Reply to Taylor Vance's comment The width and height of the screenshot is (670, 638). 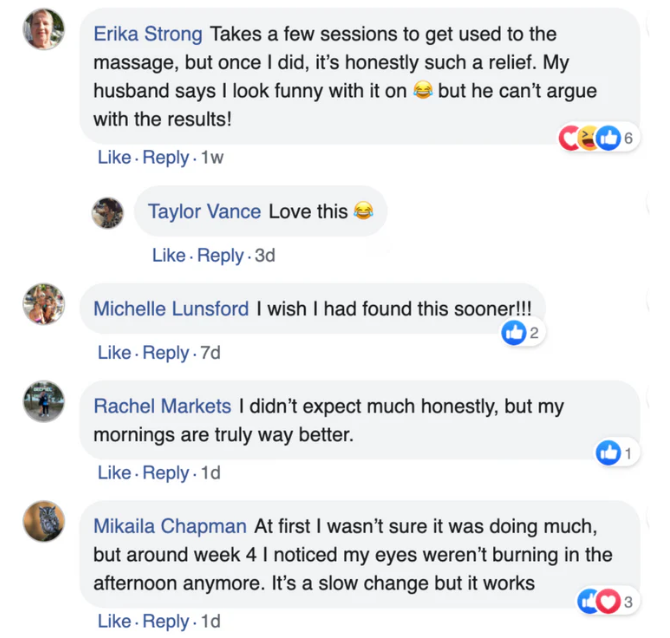220,256
